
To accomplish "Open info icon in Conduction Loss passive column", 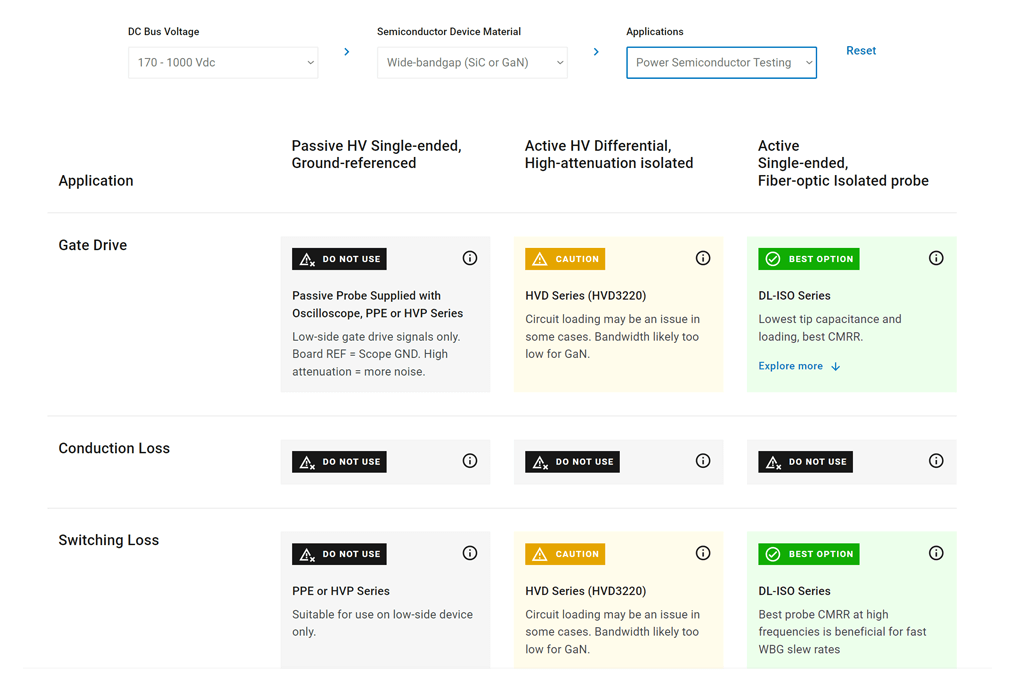I will (x=470, y=461).
